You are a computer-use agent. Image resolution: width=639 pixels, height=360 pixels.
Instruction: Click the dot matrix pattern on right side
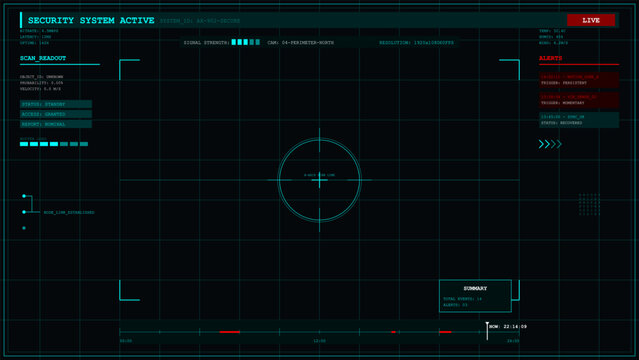[x=589, y=204]
